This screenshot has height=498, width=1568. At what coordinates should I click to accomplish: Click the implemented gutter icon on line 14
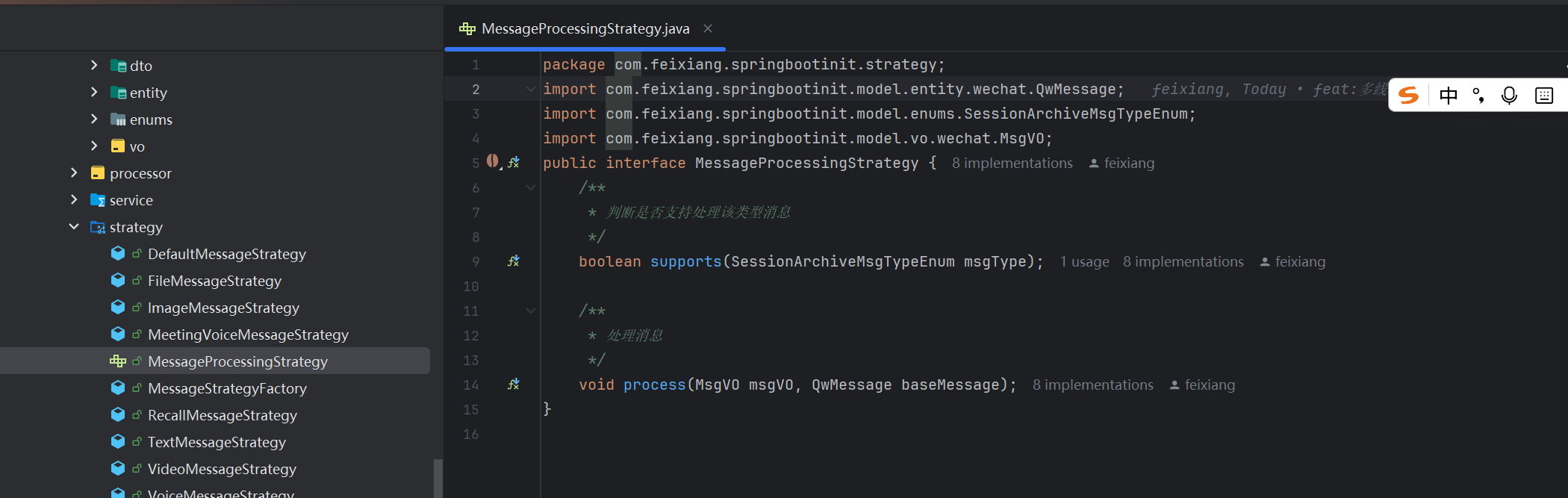click(x=514, y=384)
